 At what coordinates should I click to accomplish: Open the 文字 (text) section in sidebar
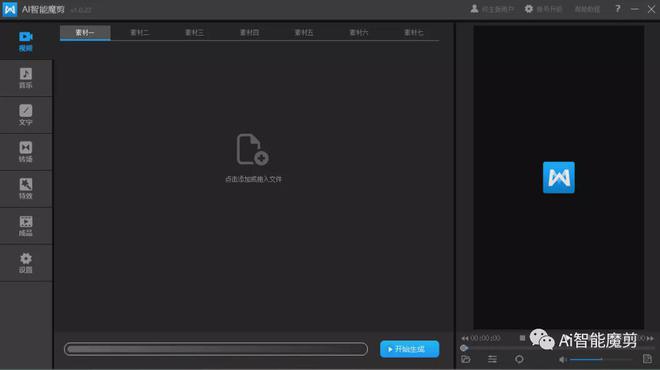(26, 115)
